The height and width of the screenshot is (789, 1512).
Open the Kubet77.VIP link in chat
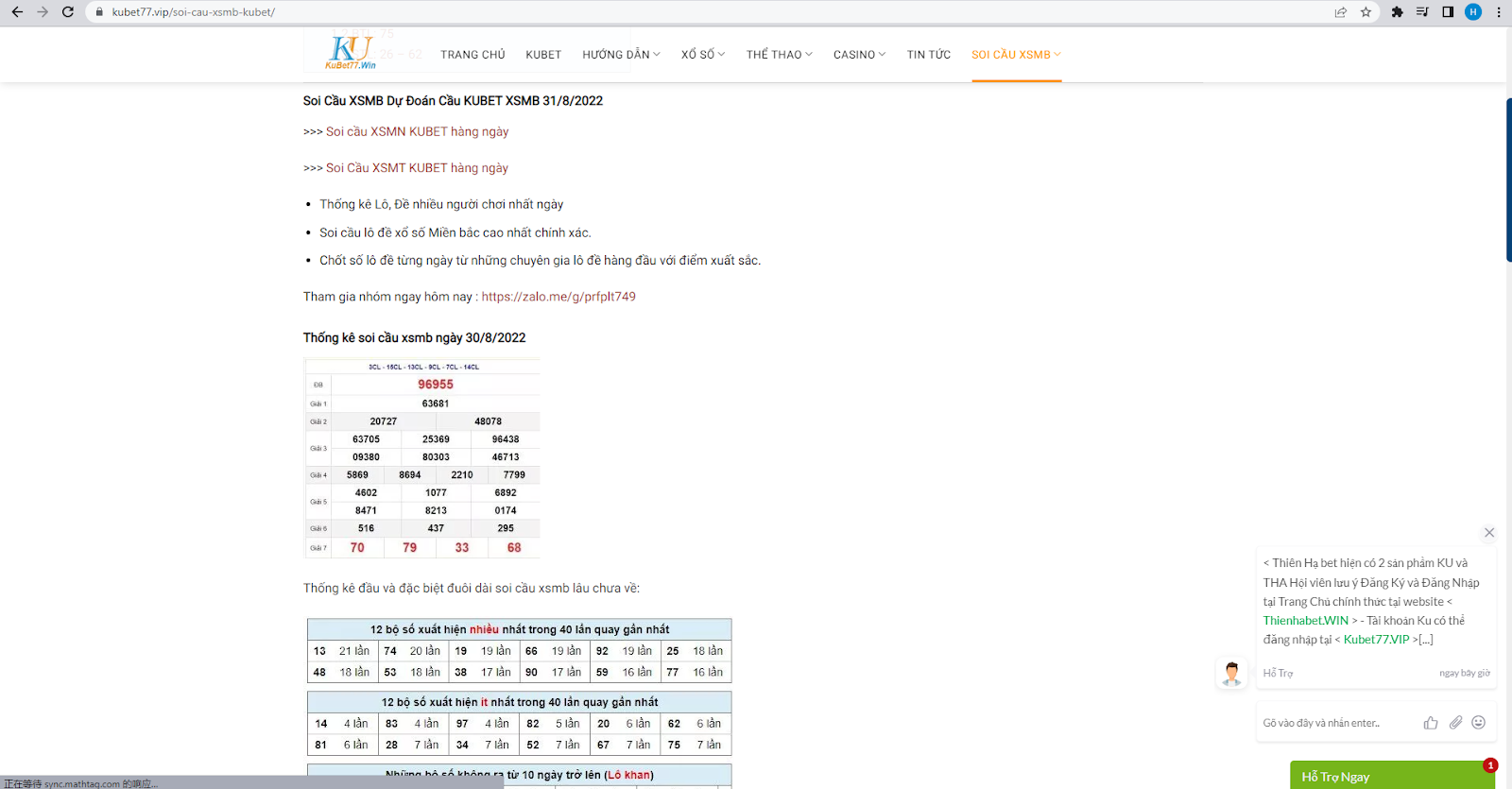click(x=1377, y=640)
